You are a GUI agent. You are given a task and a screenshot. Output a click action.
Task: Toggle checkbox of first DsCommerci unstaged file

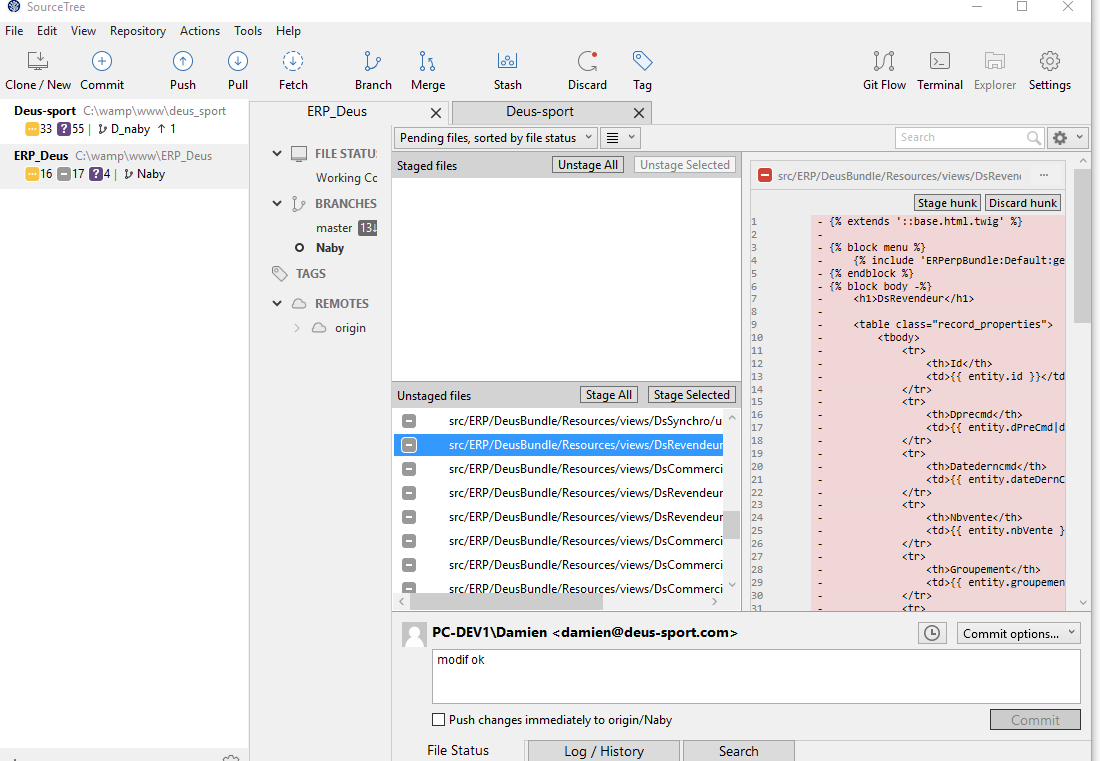(x=409, y=469)
